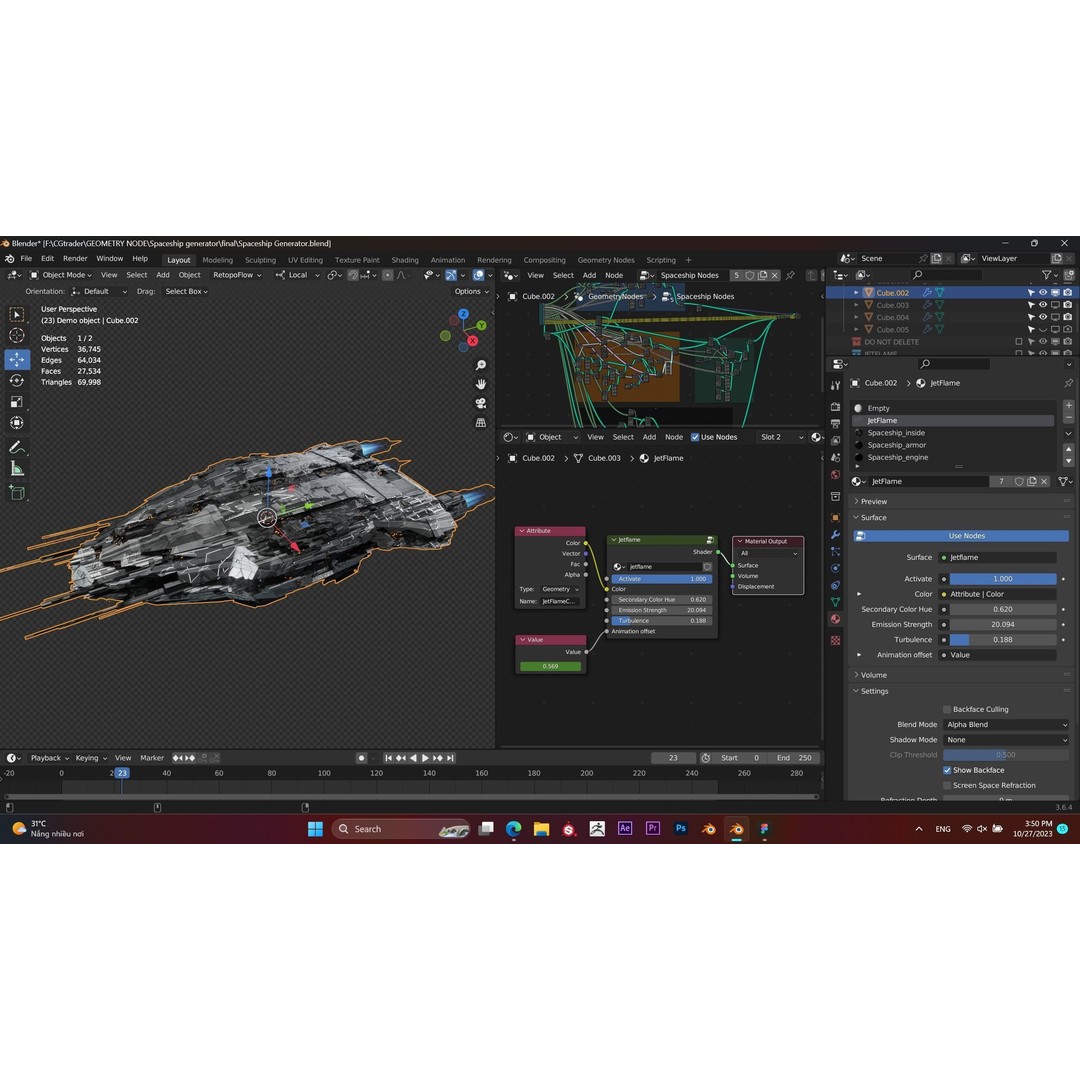Open Windows Start menu on taskbar
1080x1080 pixels.
pyautogui.click(x=315, y=829)
